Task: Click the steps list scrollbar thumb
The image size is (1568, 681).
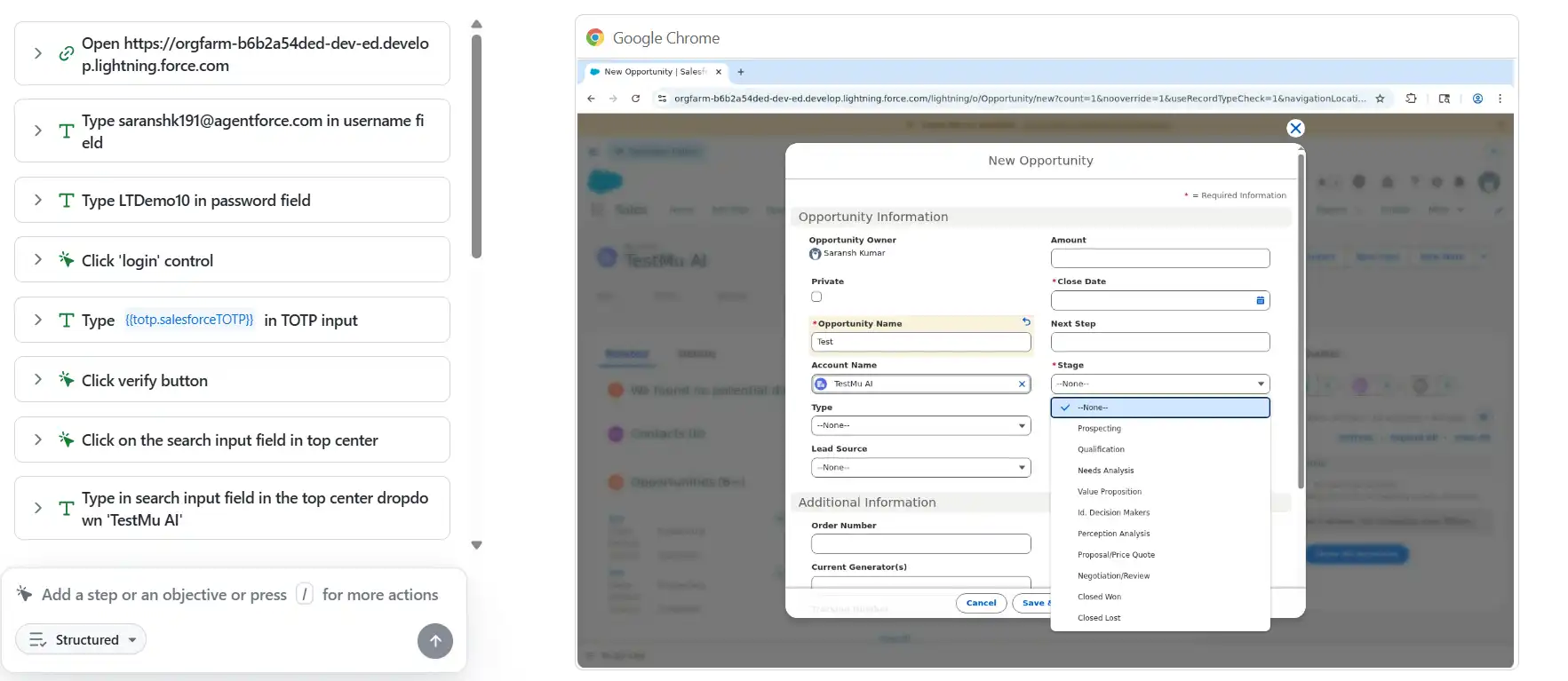Action: click(x=476, y=146)
